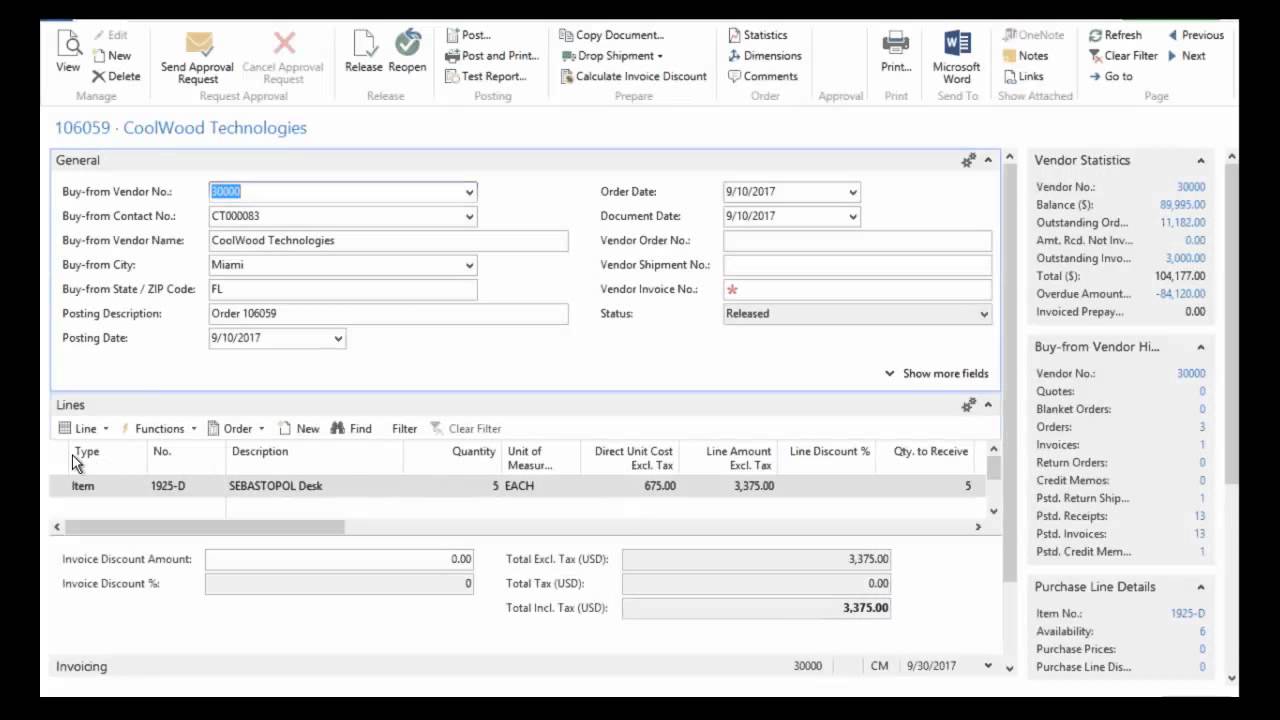
Task: Open Comments for the order
Action: click(x=762, y=76)
